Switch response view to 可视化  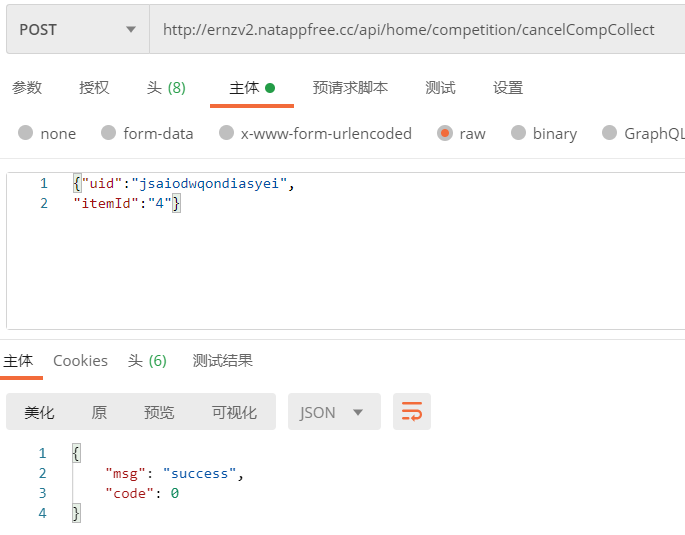tap(234, 412)
